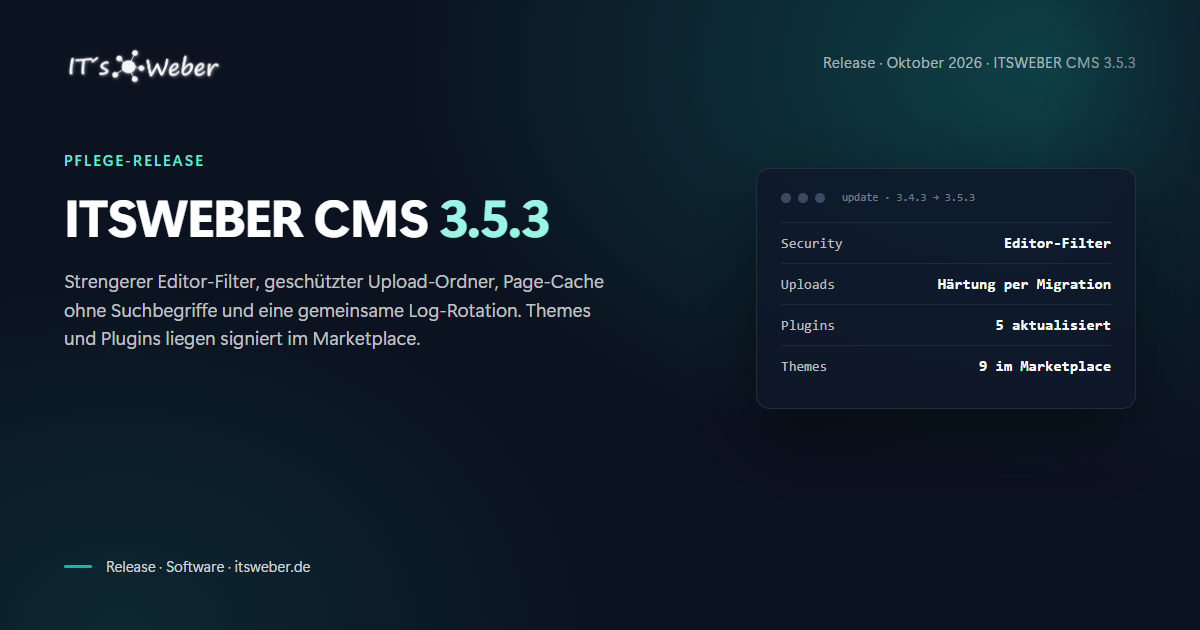The height and width of the screenshot is (630, 1200).
Task: Click the IT's Weber logo
Action: [x=142, y=66]
